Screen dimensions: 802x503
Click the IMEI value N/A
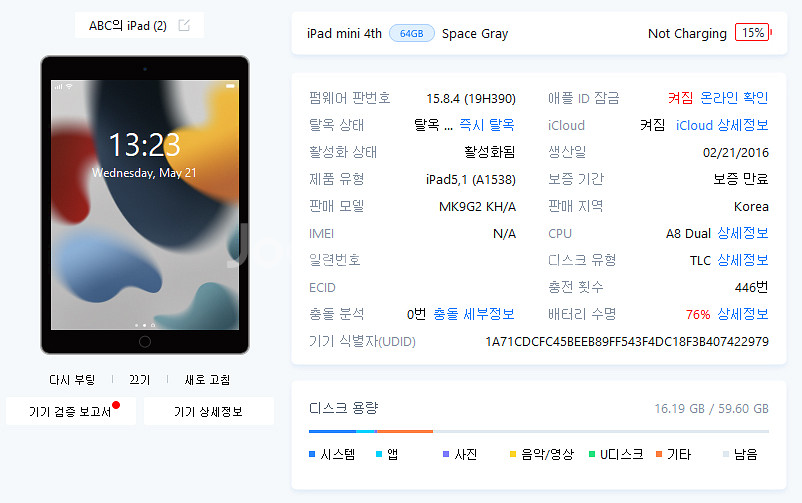(x=504, y=234)
